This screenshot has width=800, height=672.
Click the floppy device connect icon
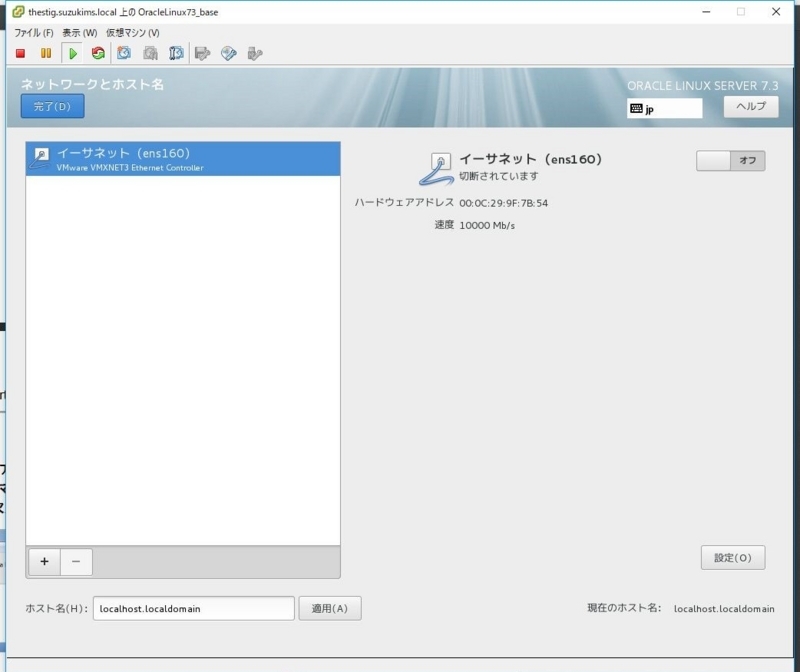pos(203,54)
